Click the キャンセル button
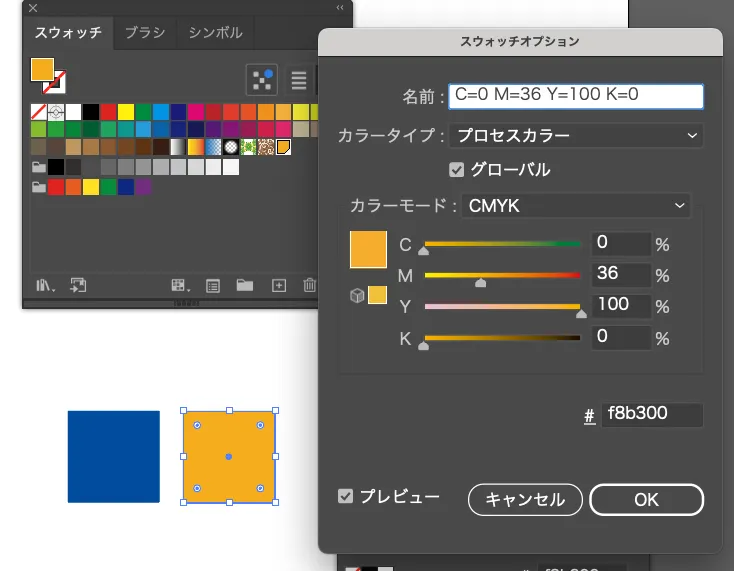 coord(525,500)
